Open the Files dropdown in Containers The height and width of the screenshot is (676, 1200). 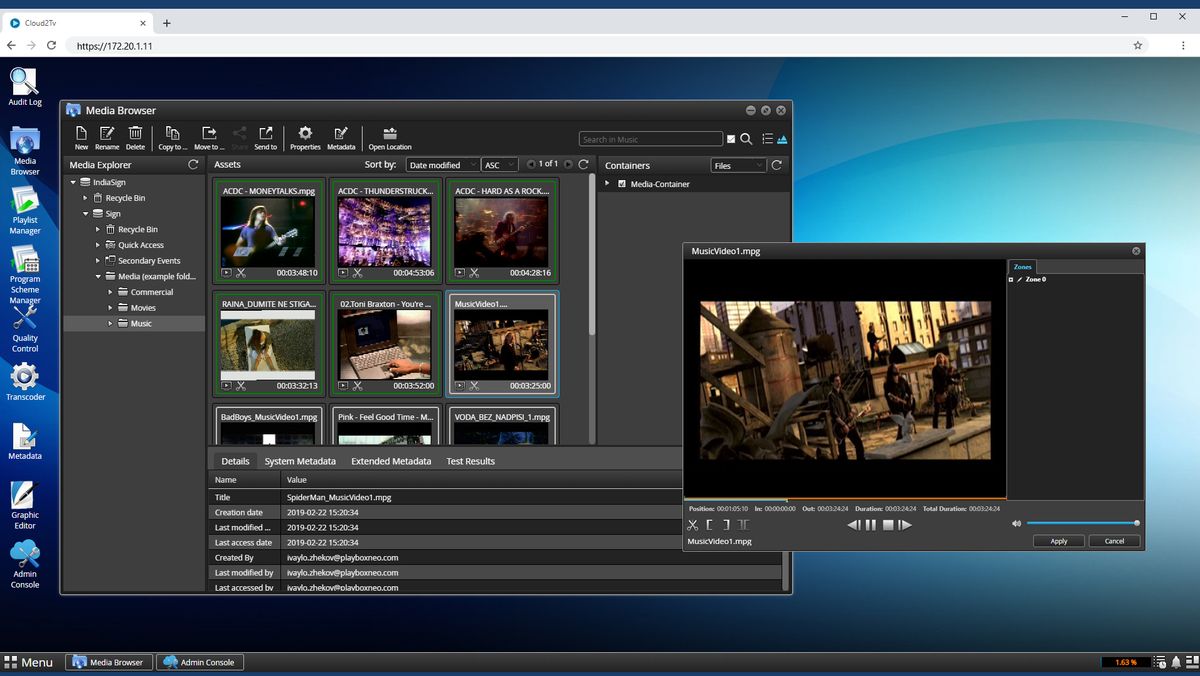737,164
